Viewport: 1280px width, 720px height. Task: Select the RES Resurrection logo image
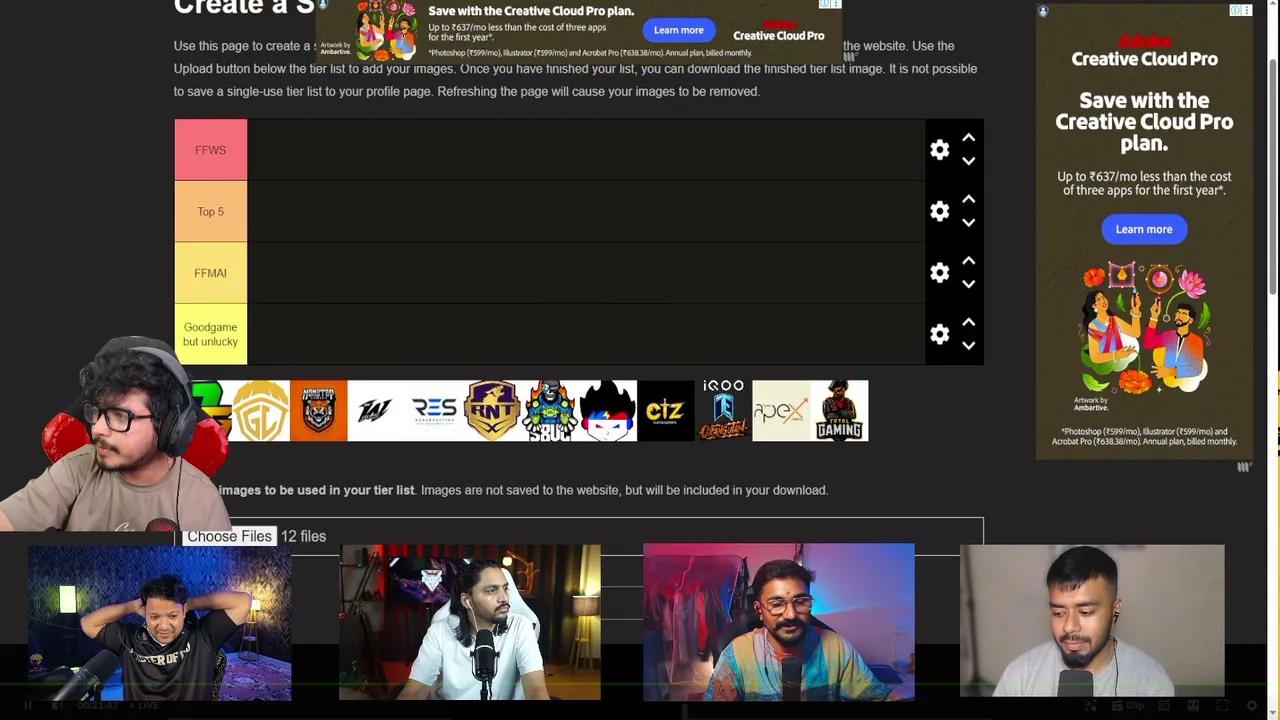point(434,410)
